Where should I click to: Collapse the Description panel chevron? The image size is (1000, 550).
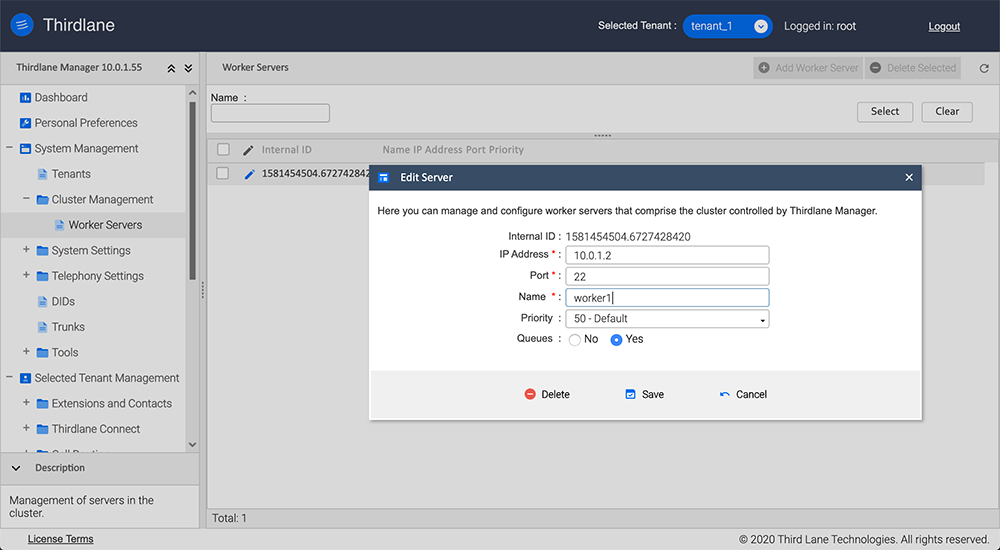pyautogui.click(x=16, y=468)
